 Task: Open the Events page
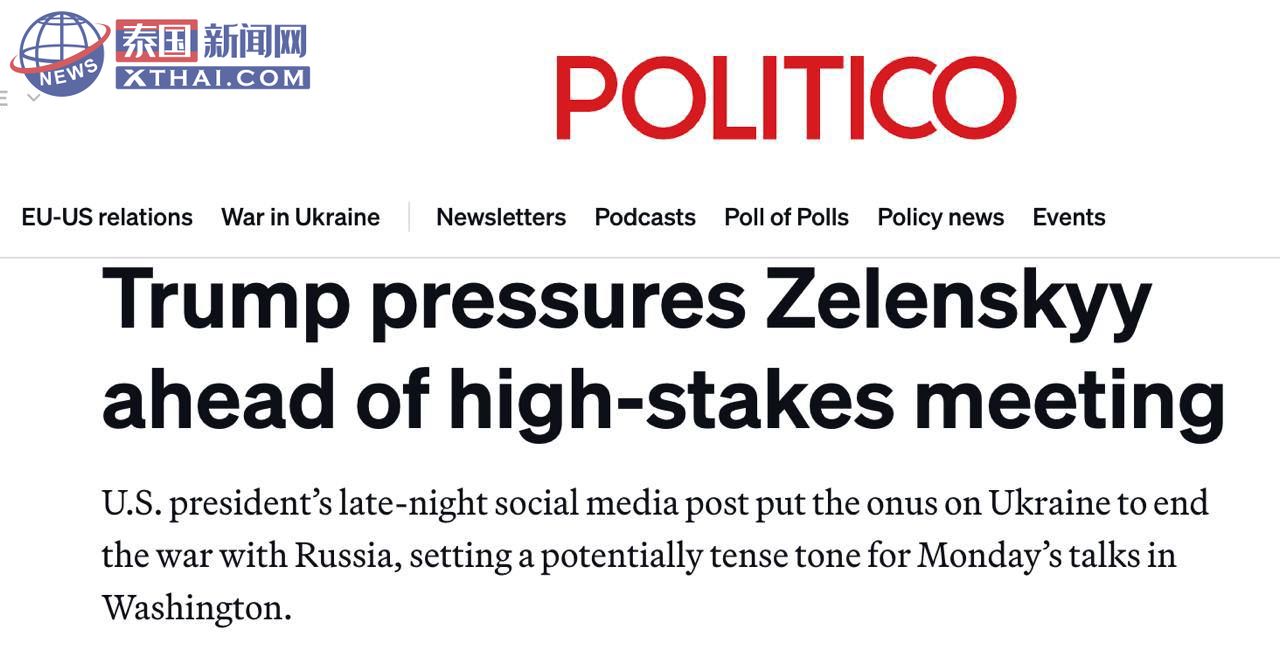click(x=1069, y=217)
